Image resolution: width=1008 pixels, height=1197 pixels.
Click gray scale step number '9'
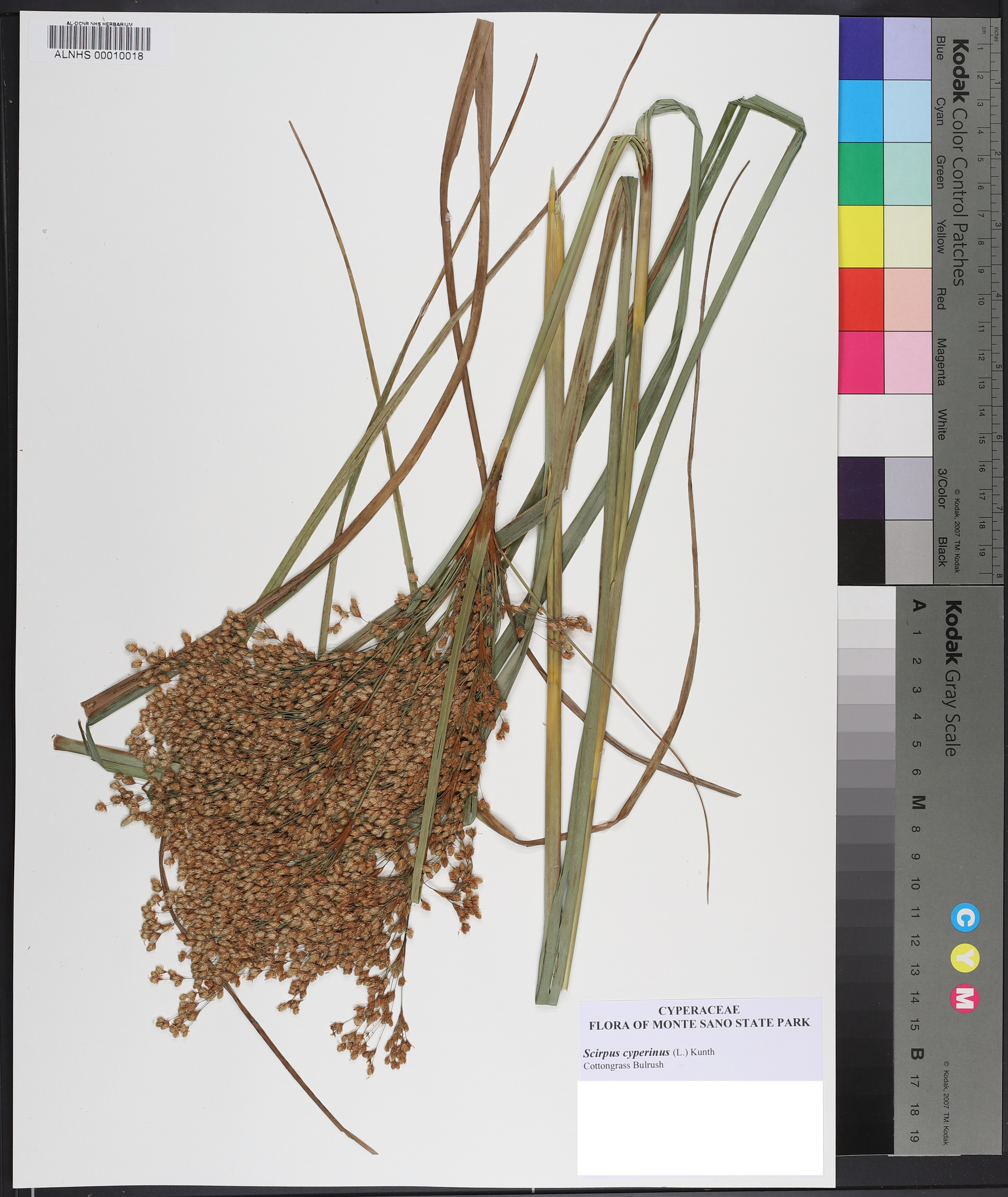pyautogui.click(x=916, y=857)
